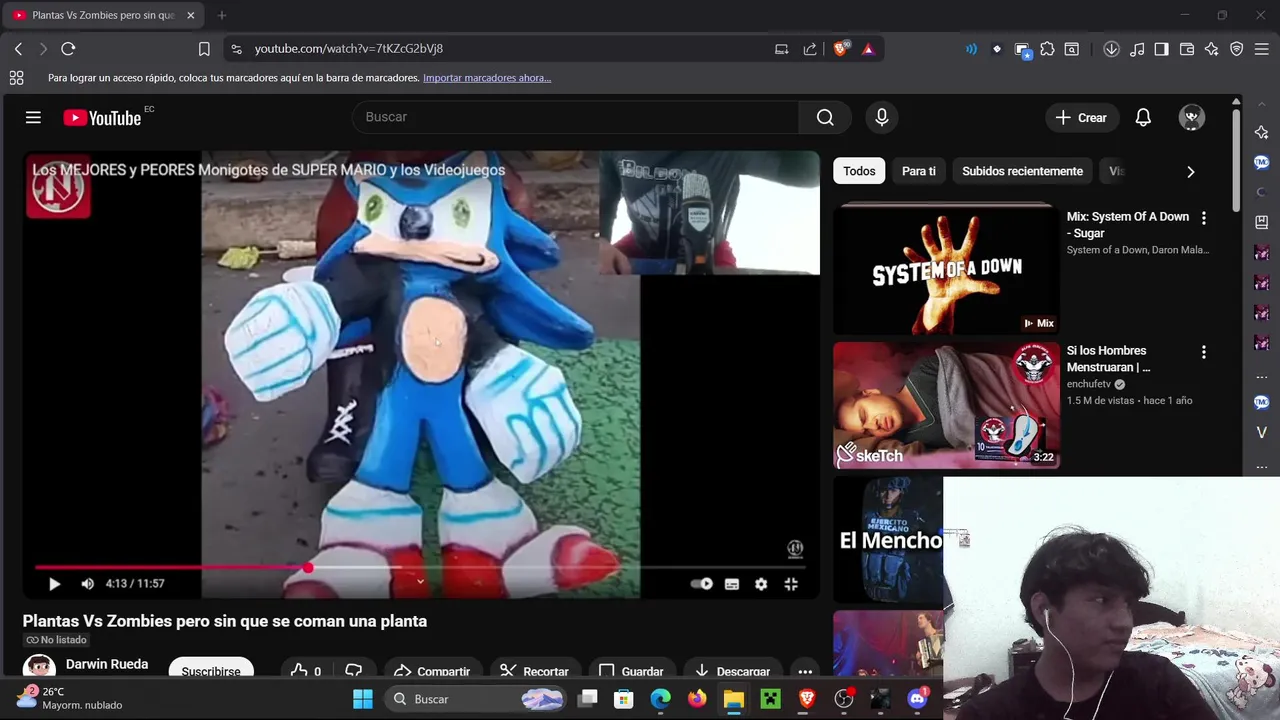1280x720 pixels.
Task: Click inside the YouTube Buscar search field
Action: point(576,117)
